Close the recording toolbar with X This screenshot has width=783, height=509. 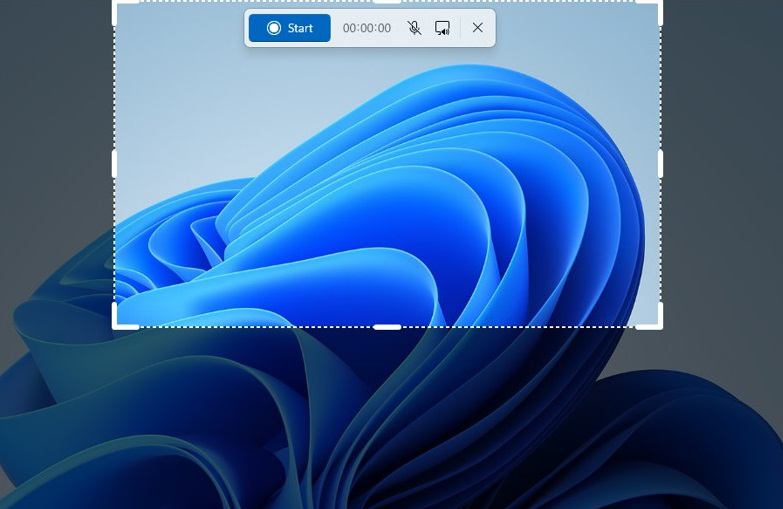tap(477, 28)
